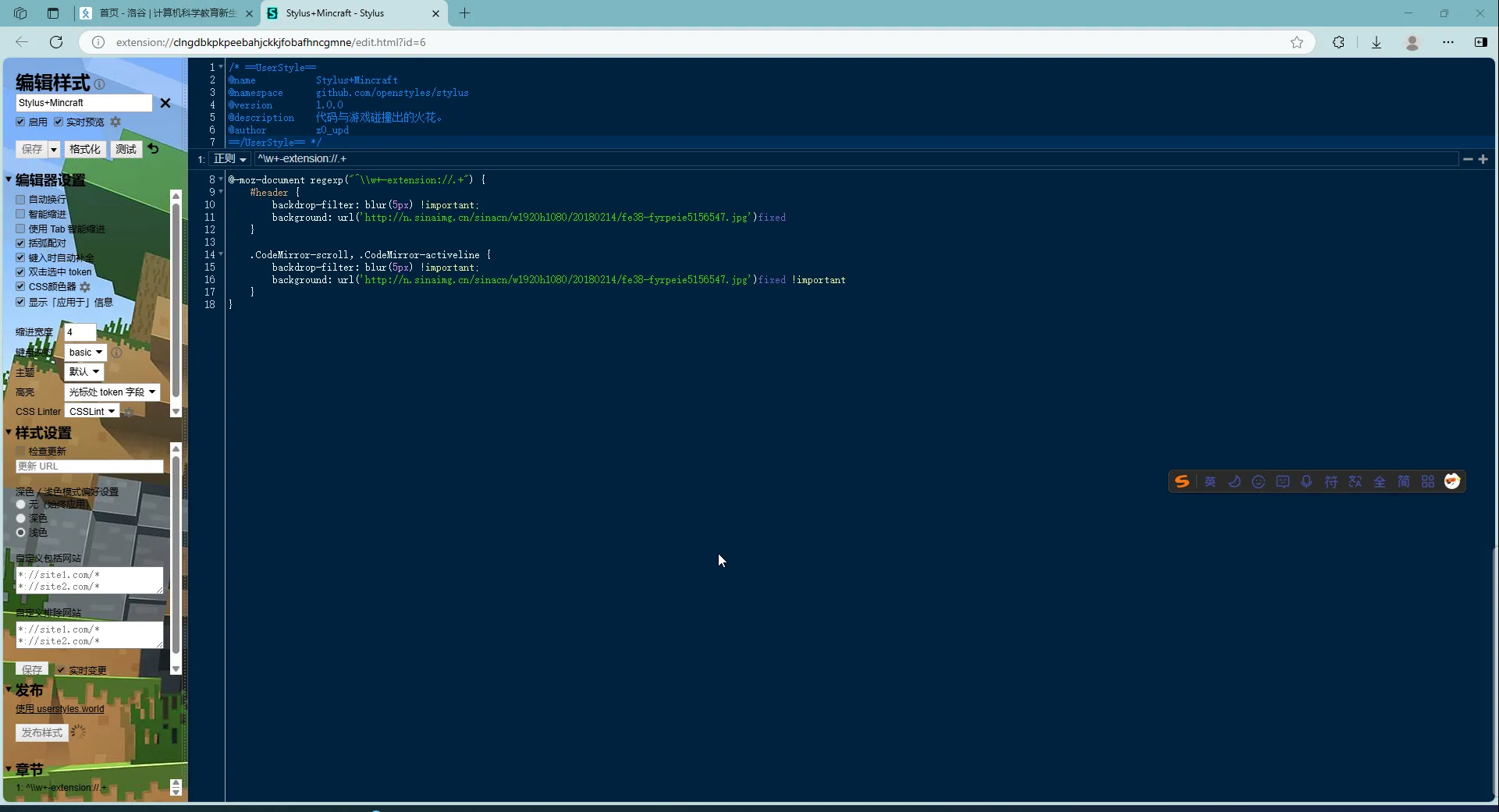Switch to the 洛谷 首页 browser tab
The height and width of the screenshot is (812, 1499).
tap(168, 13)
